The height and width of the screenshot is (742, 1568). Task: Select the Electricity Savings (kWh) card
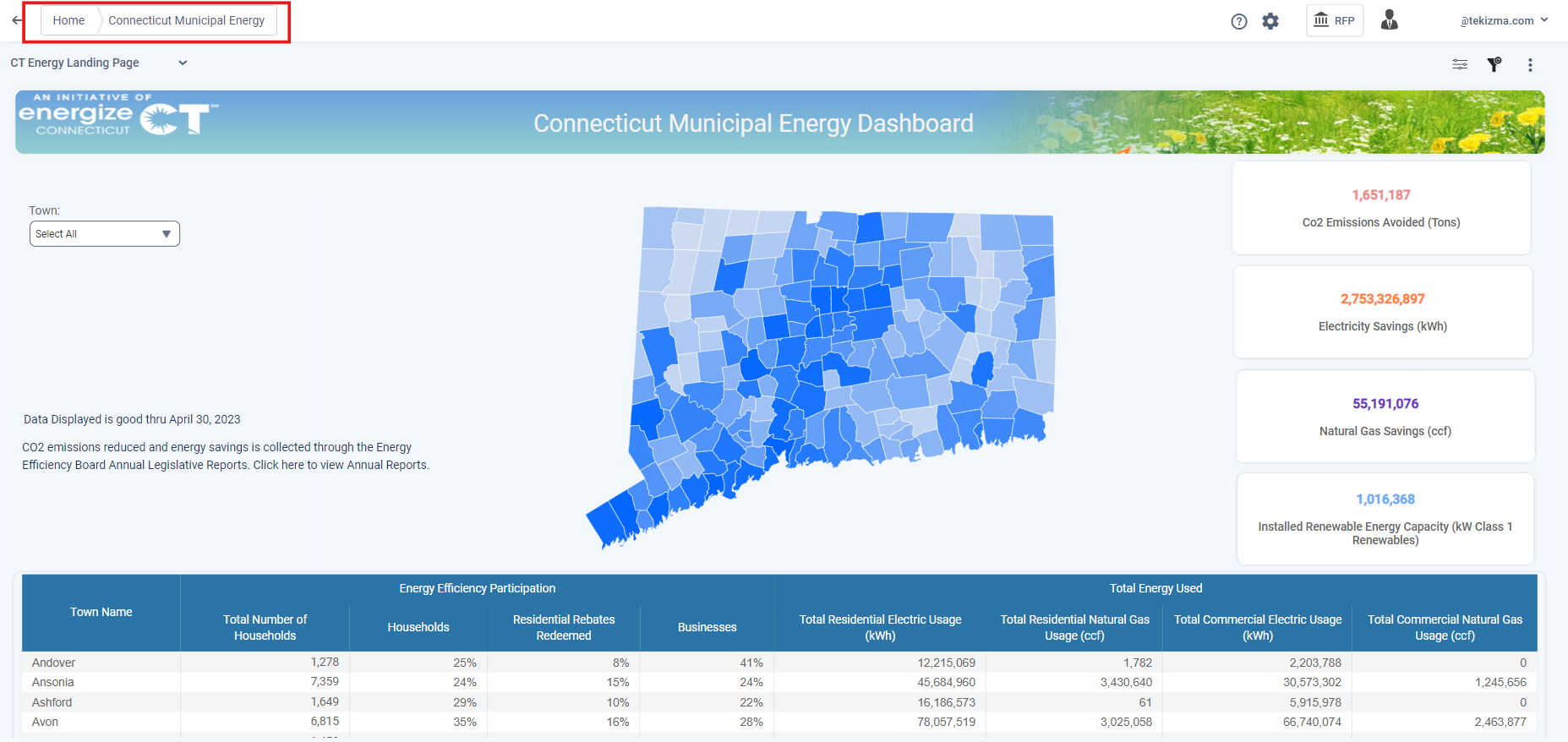coord(1383,312)
